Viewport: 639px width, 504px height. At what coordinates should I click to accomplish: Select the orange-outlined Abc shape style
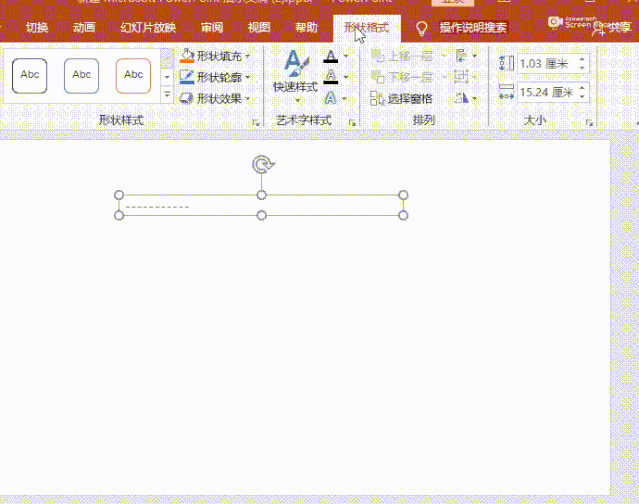[x=133, y=75]
